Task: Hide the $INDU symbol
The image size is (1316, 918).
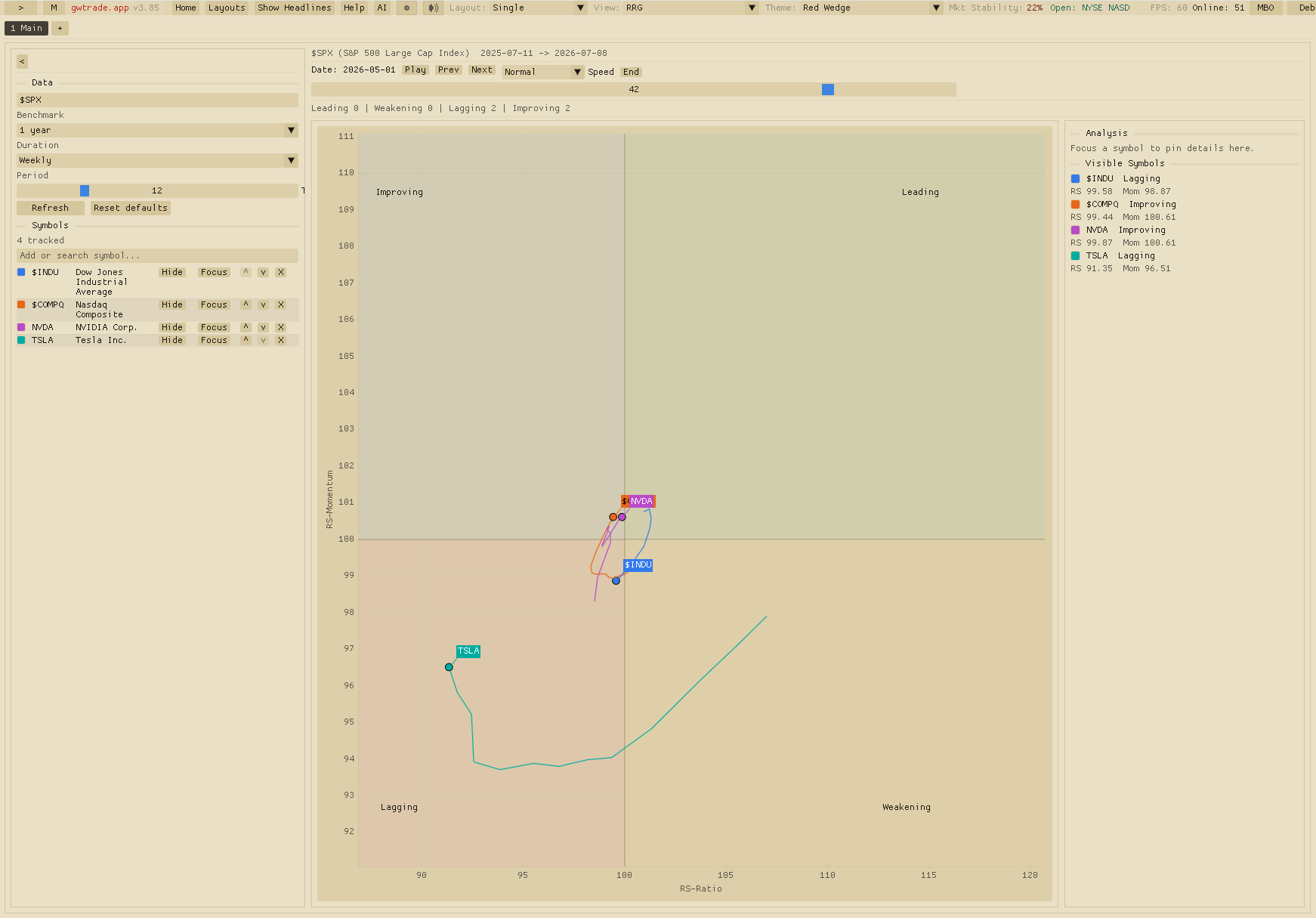Action: pos(172,272)
